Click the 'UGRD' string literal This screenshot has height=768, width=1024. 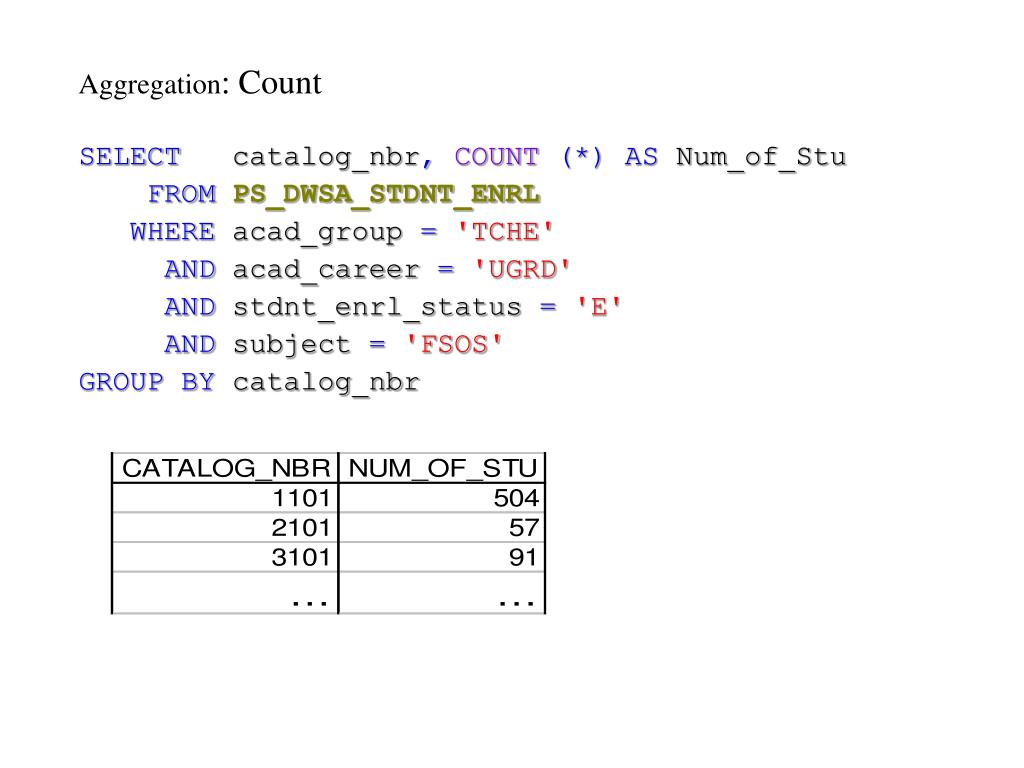tap(522, 269)
